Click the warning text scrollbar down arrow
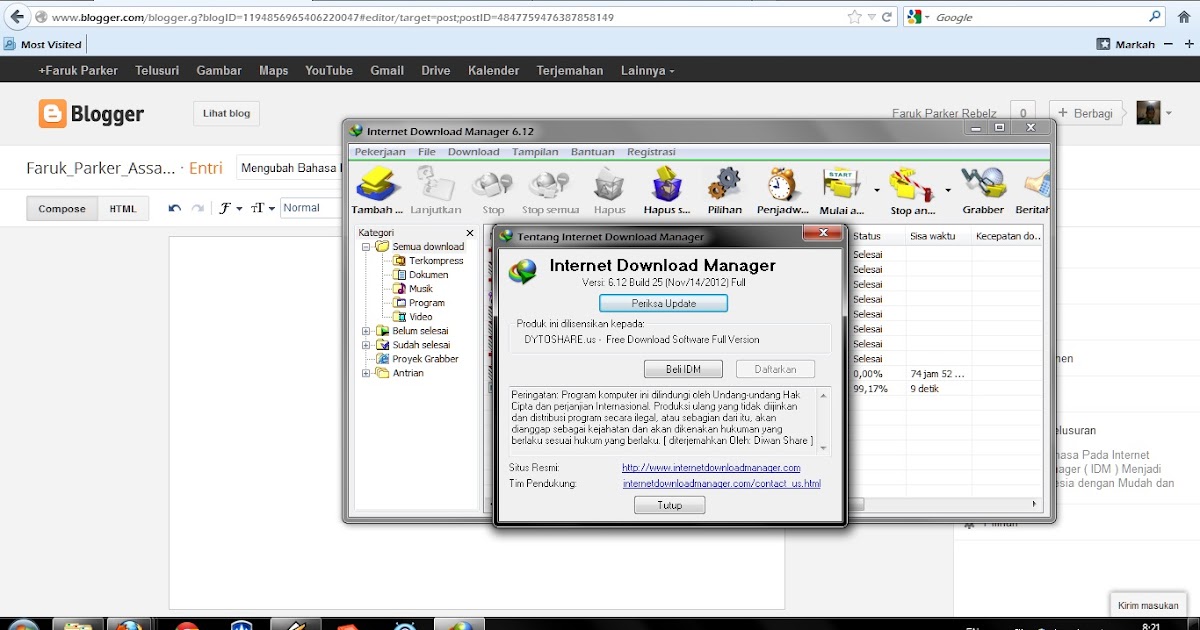1200x630 pixels. click(x=824, y=448)
